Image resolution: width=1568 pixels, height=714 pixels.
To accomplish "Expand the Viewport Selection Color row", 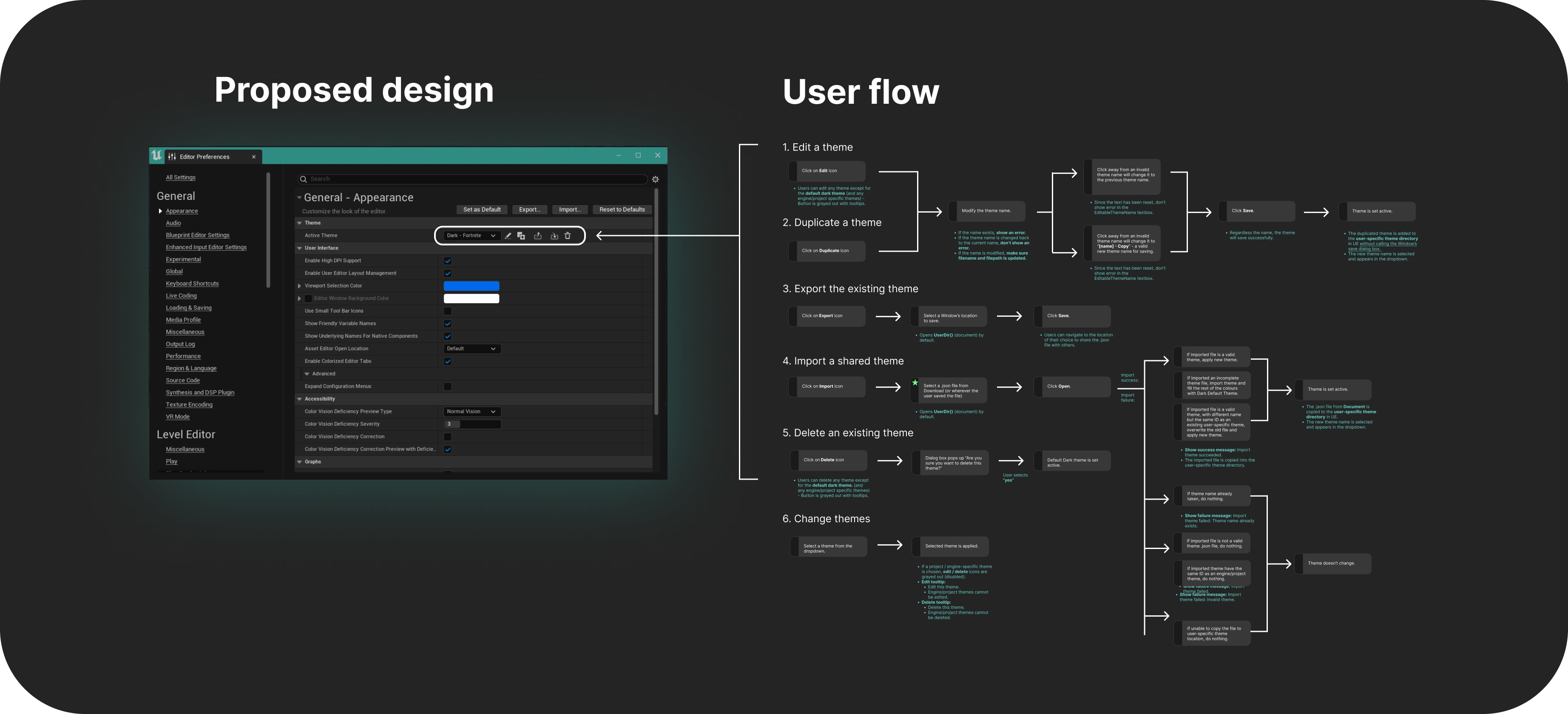I will coord(299,286).
